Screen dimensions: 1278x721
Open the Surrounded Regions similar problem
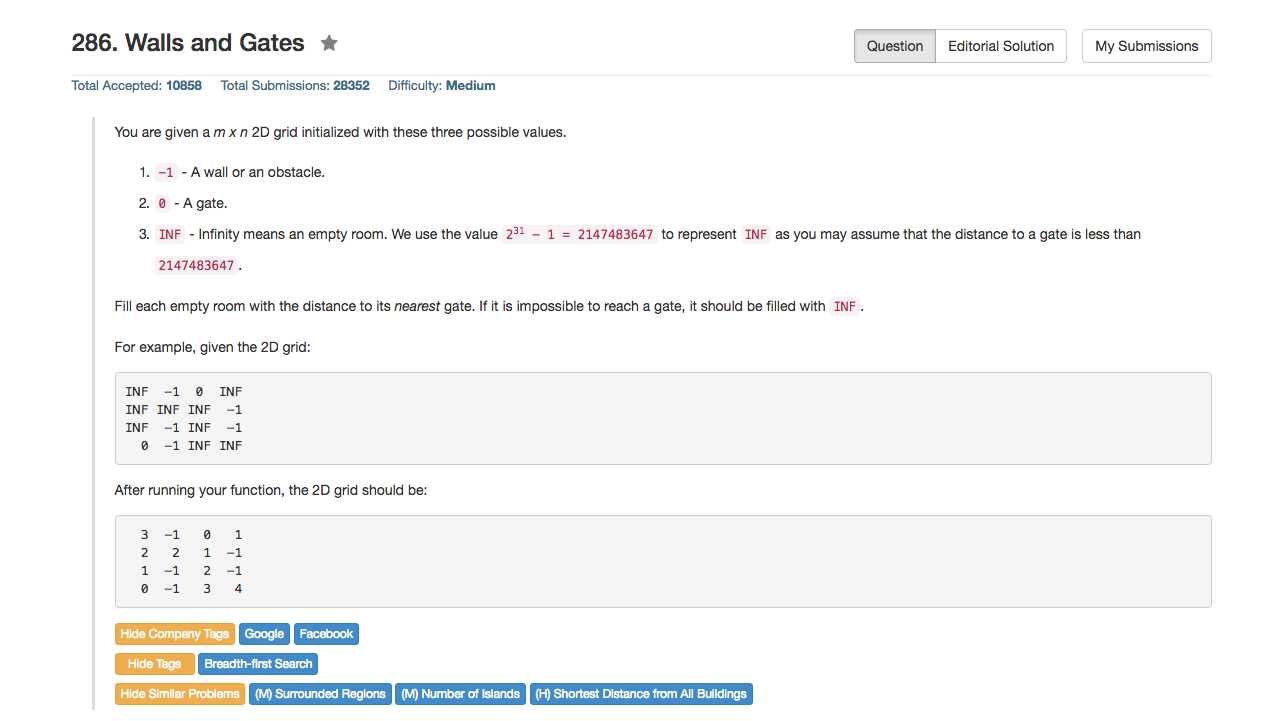(320, 694)
